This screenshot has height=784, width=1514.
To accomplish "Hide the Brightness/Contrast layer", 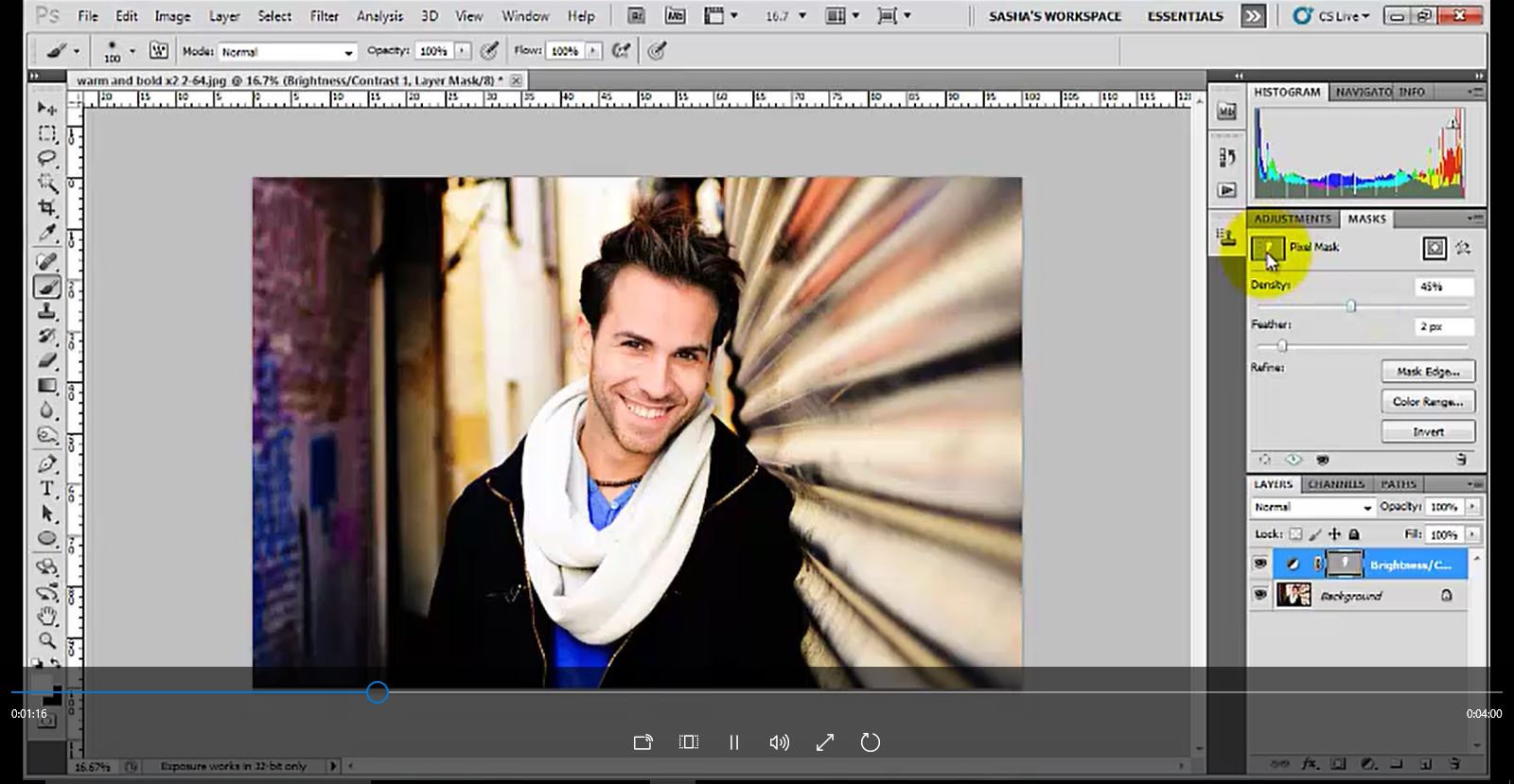I will point(1259,564).
